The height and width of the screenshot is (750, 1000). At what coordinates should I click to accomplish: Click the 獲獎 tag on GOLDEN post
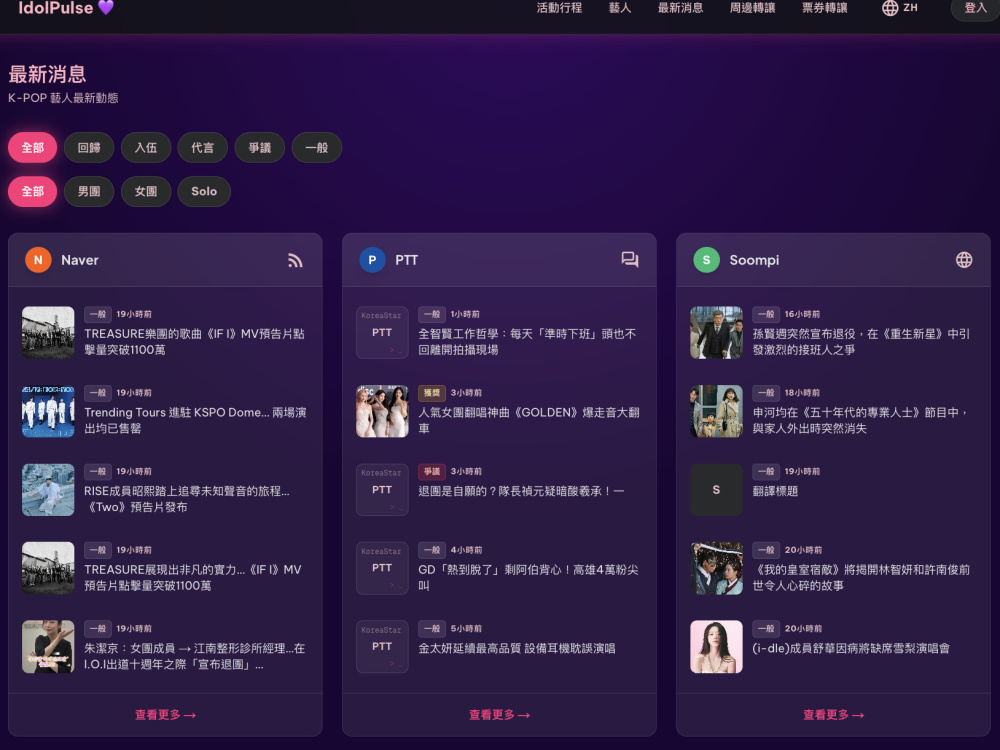(x=432, y=393)
